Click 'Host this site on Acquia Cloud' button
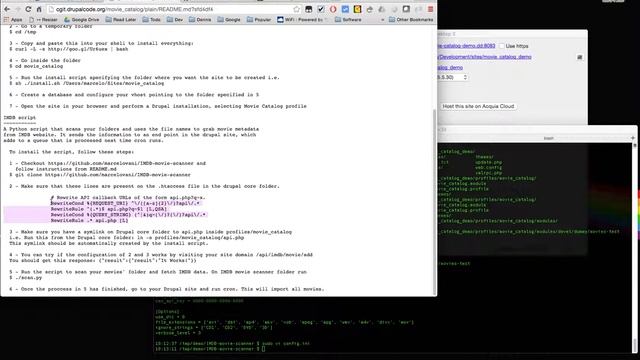 click(478, 106)
